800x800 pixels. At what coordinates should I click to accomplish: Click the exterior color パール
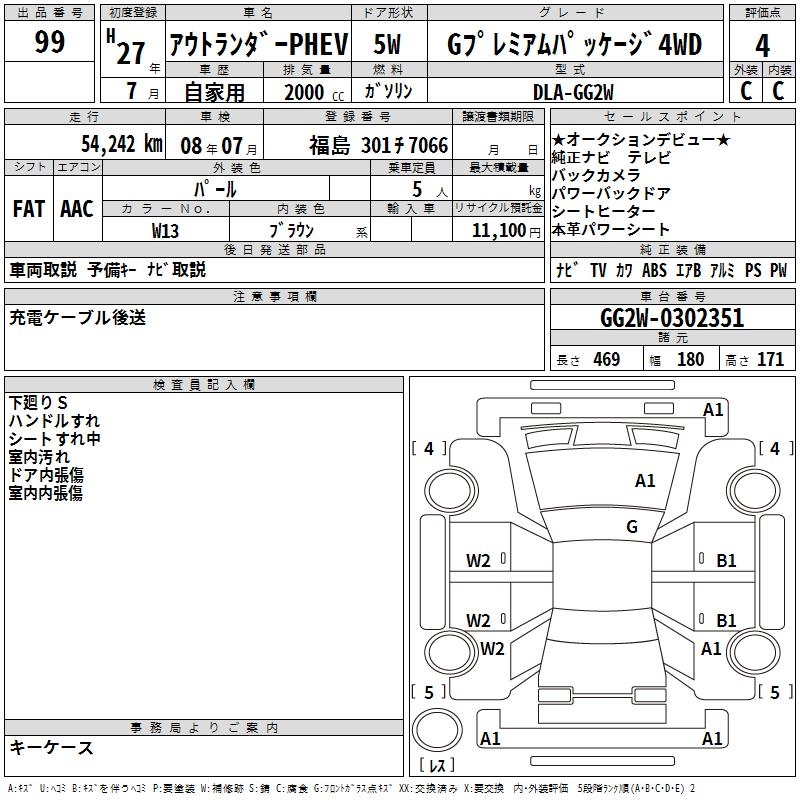[215, 189]
